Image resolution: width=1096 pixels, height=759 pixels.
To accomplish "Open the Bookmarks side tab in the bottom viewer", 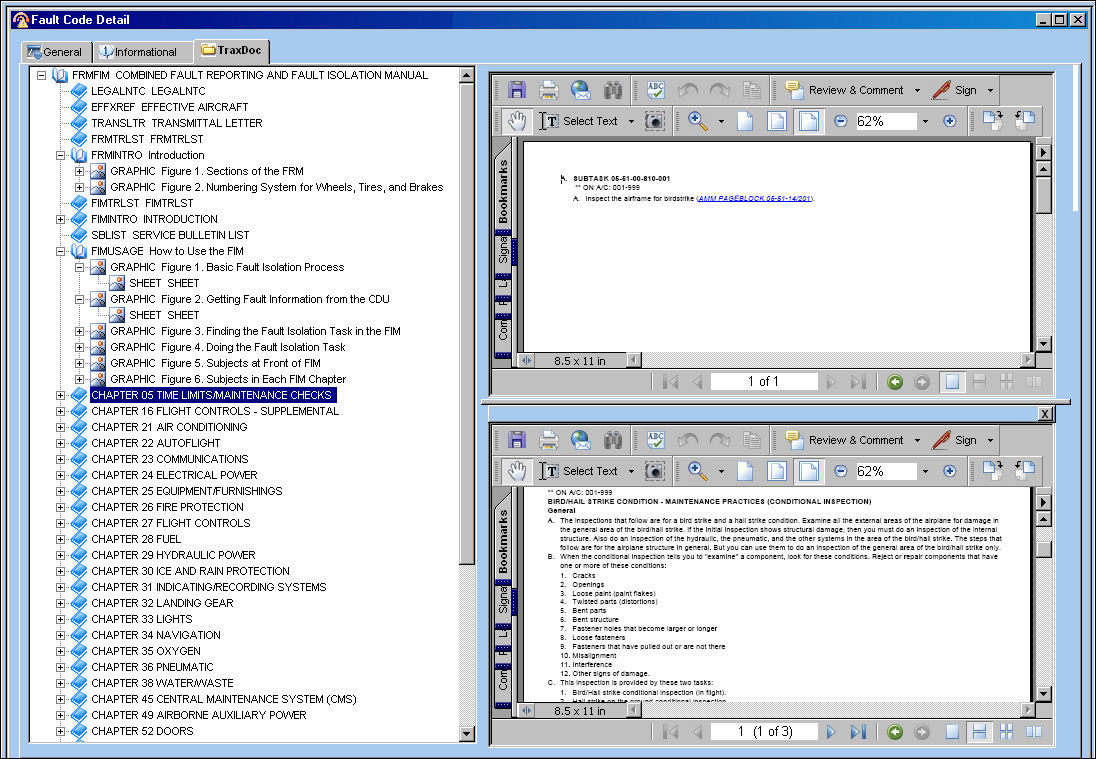I will click(503, 542).
